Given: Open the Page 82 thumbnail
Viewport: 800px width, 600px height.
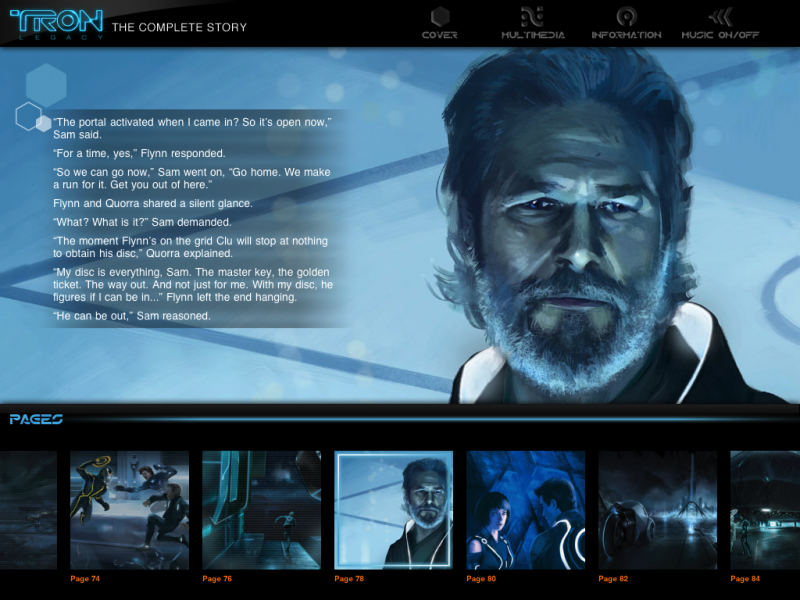Looking at the screenshot, I should [658, 510].
